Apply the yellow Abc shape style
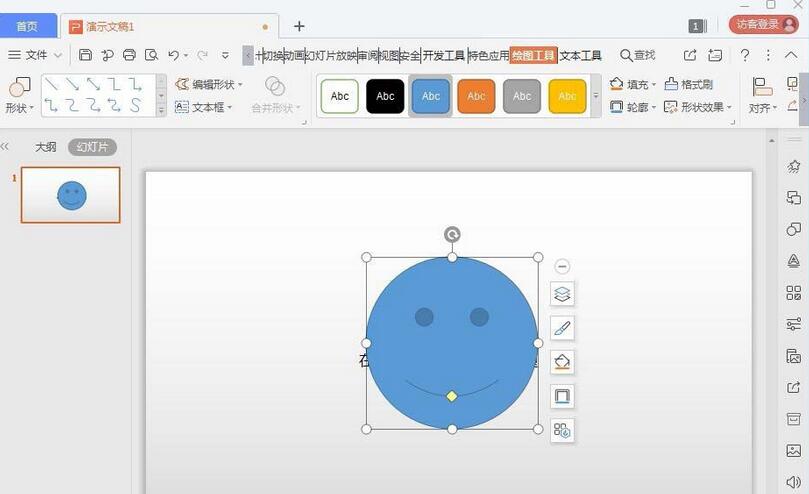This screenshot has width=809, height=494. coord(567,96)
